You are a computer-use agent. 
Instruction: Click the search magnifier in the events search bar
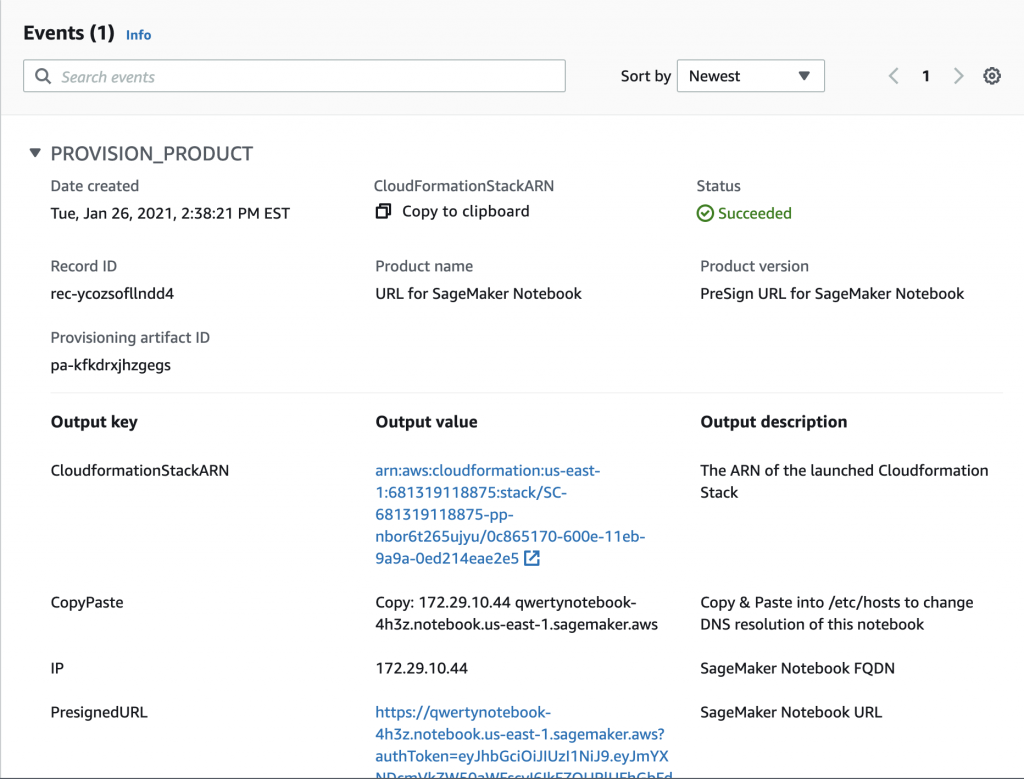click(x=43, y=75)
